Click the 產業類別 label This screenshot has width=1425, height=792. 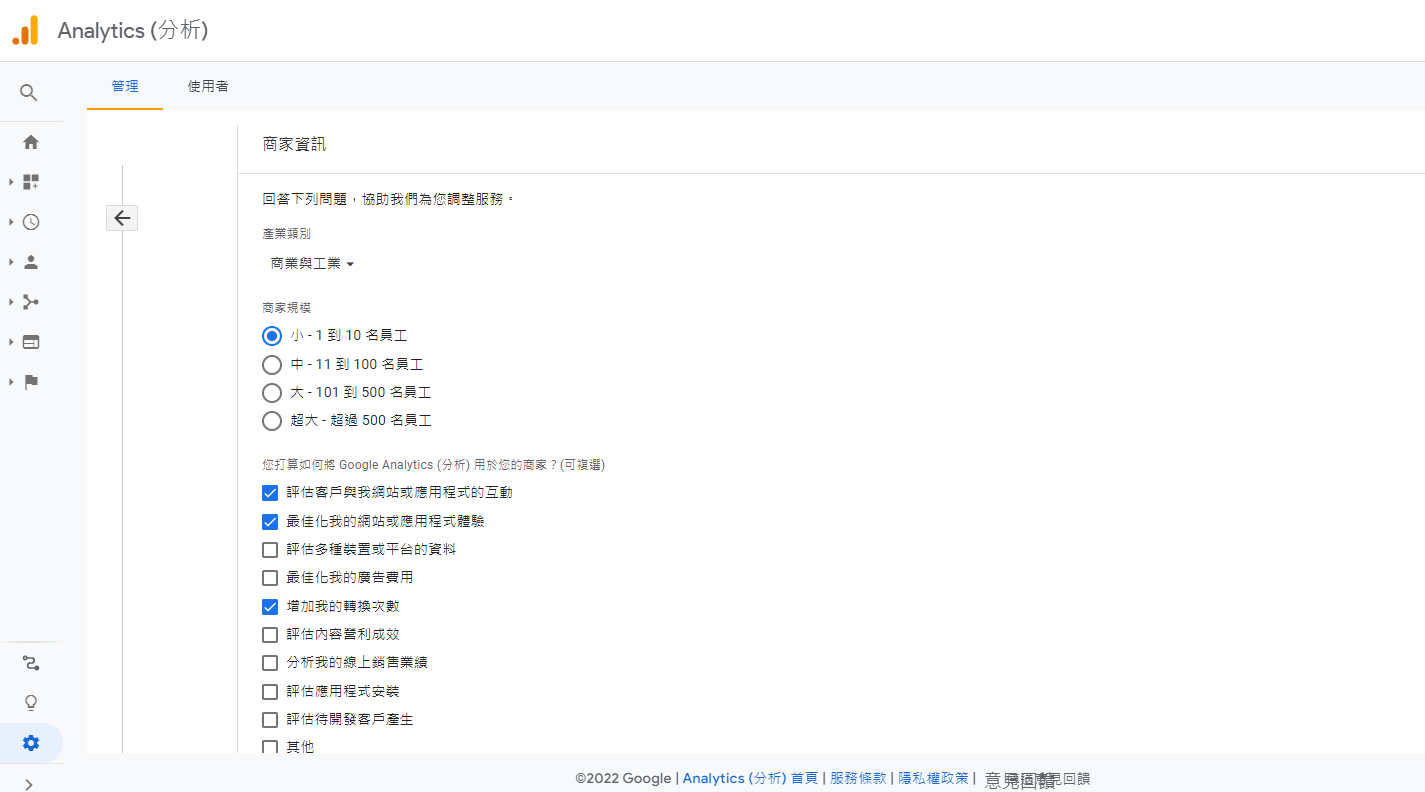pyautogui.click(x=287, y=234)
